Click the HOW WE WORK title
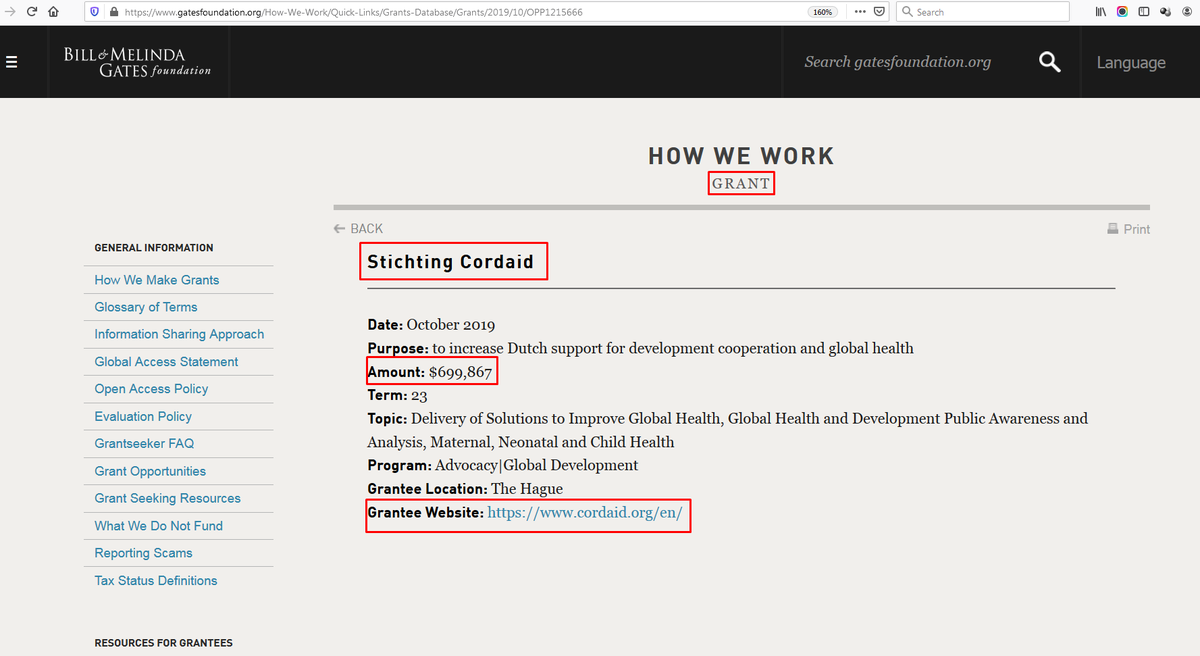 pyautogui.click(x=741, y=156)
